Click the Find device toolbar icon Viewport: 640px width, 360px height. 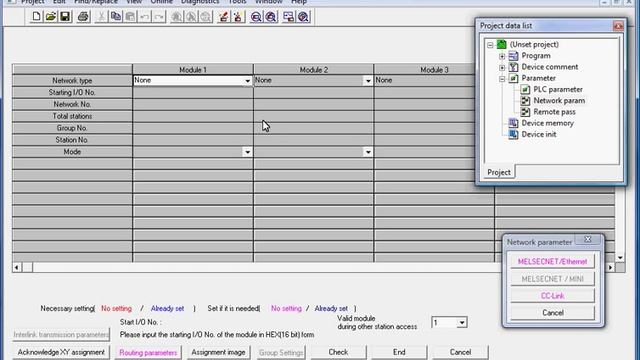[177, 17]
